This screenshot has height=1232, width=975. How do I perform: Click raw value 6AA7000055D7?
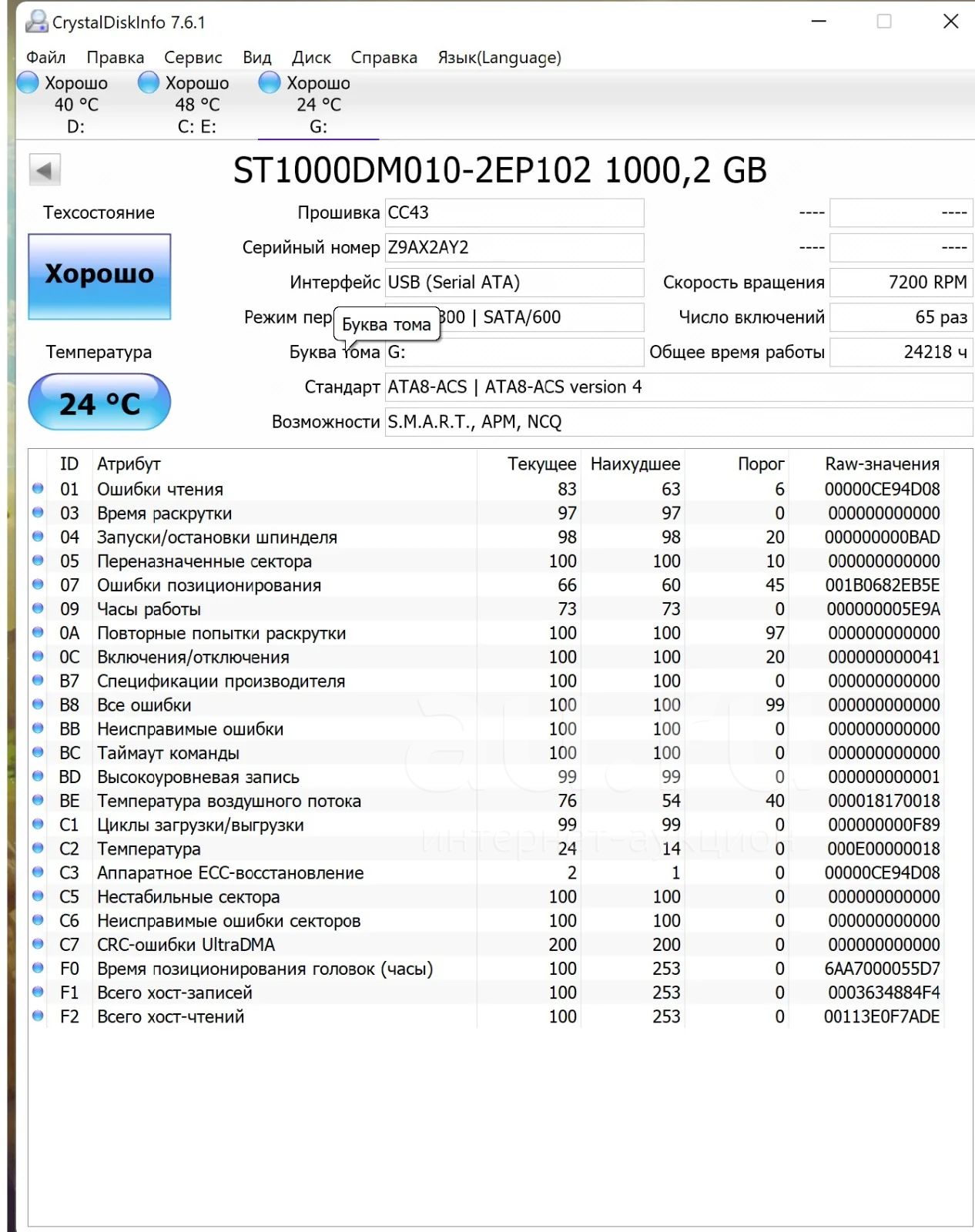coord(882,969)
